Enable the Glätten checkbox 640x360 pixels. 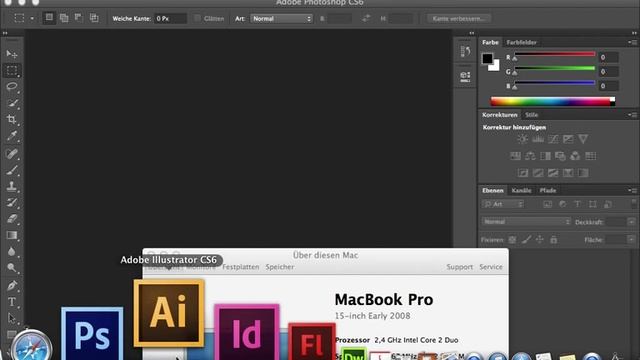198,18
